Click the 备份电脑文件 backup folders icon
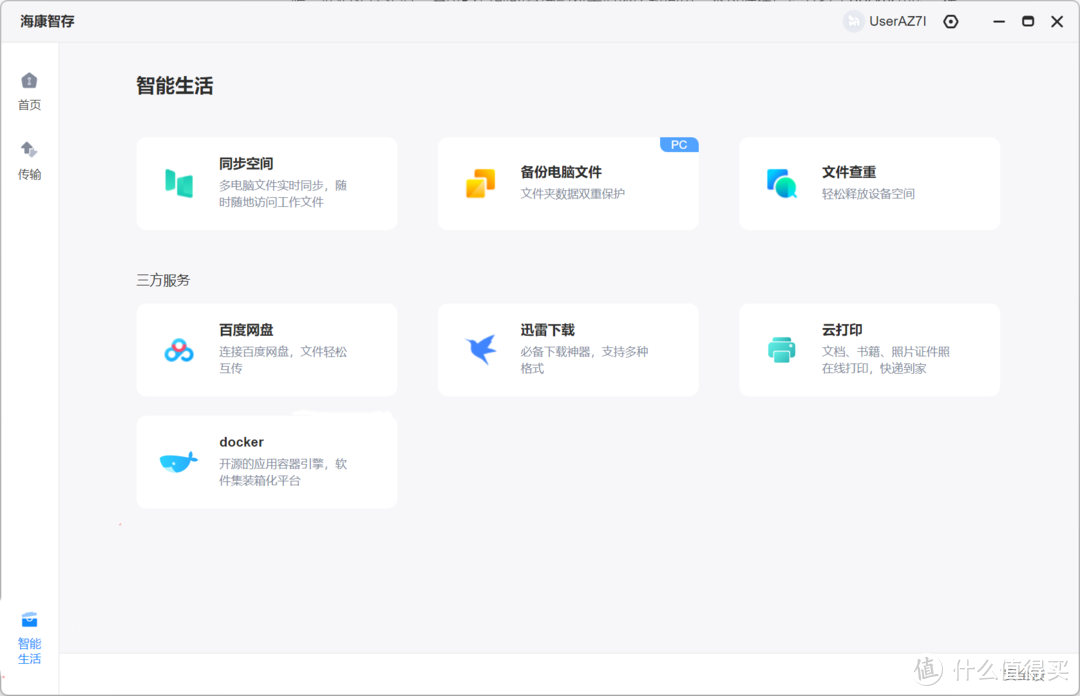 click(x=480, y=183)
